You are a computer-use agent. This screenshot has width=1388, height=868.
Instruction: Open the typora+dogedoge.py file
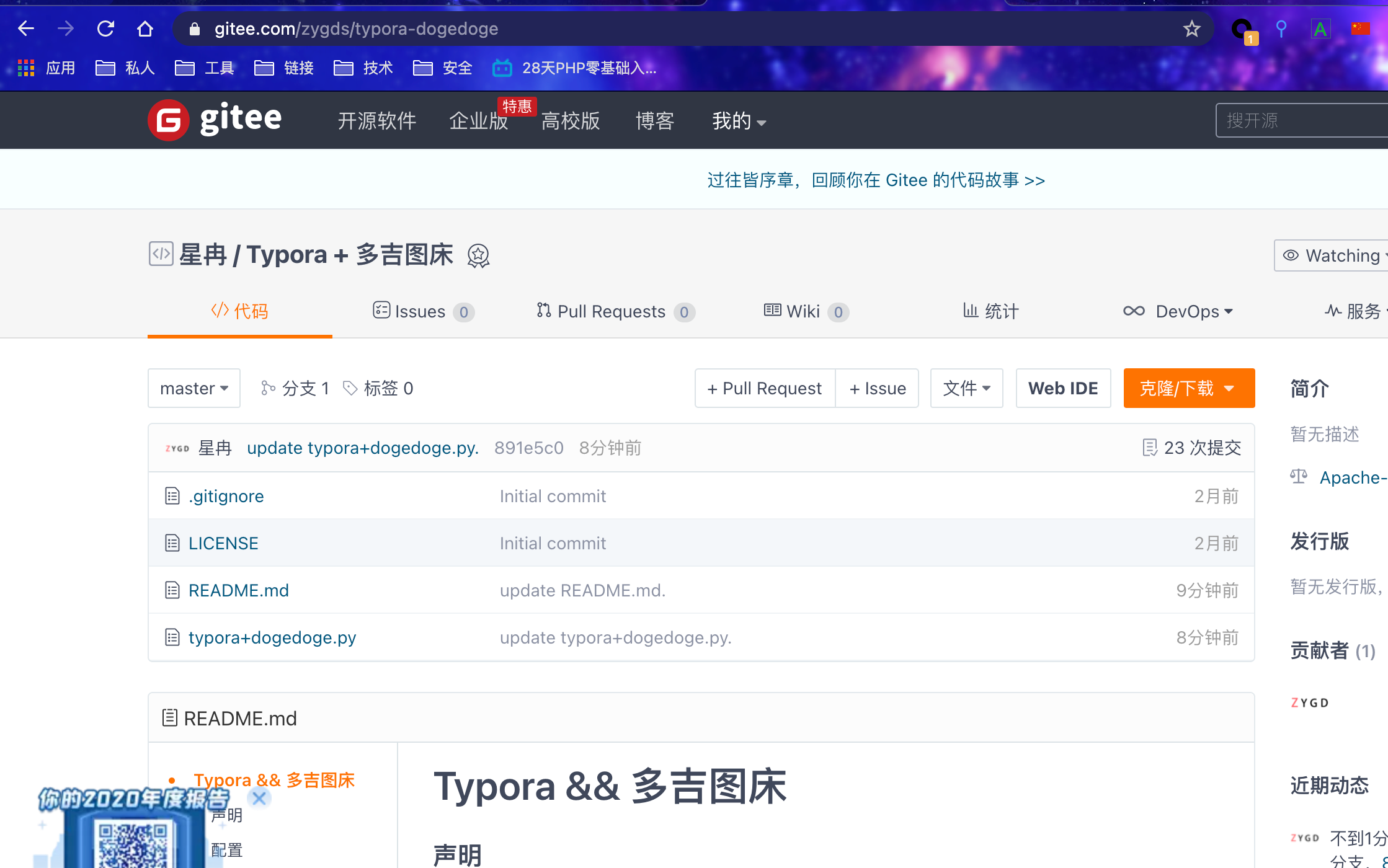coord(272,637)
